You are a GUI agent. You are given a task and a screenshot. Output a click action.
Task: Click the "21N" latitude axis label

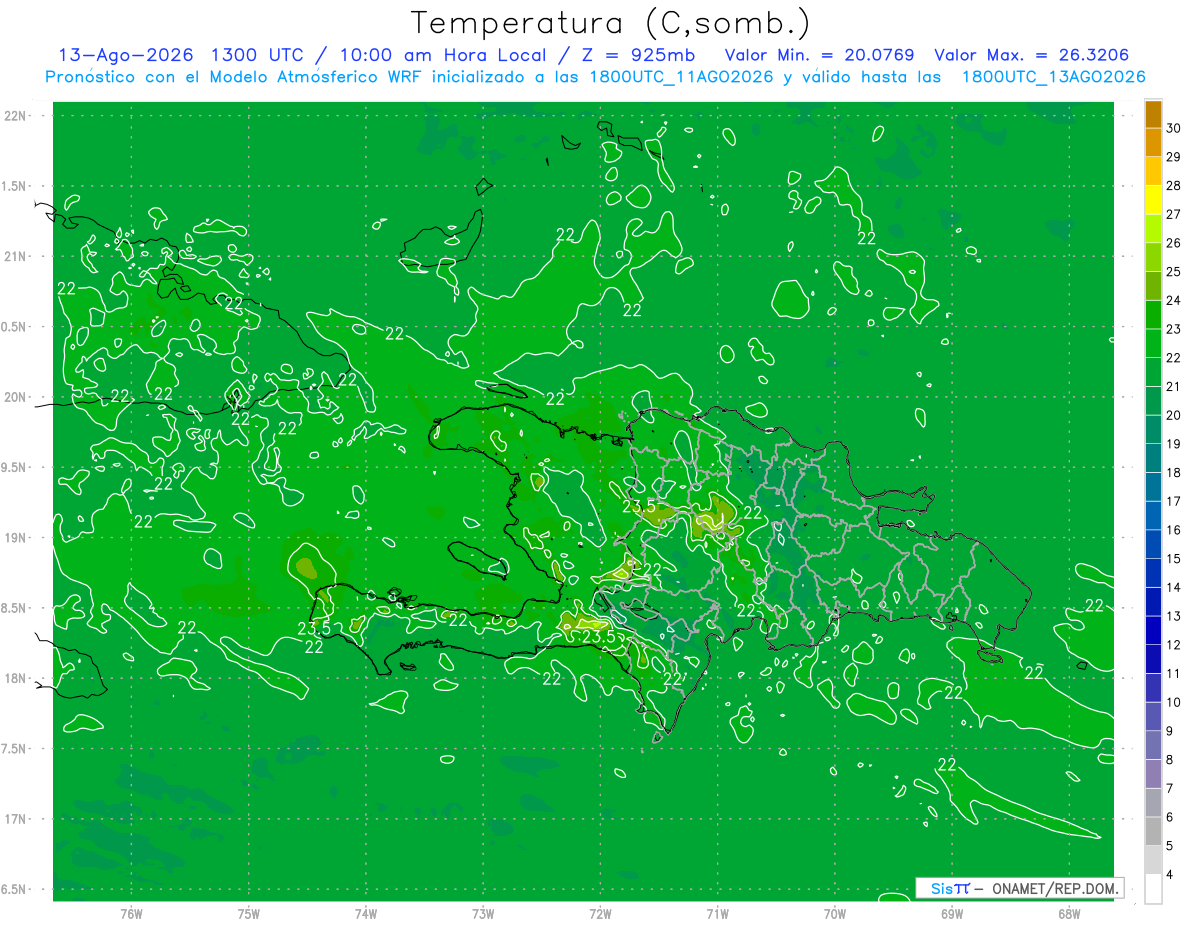pos(17,257)
